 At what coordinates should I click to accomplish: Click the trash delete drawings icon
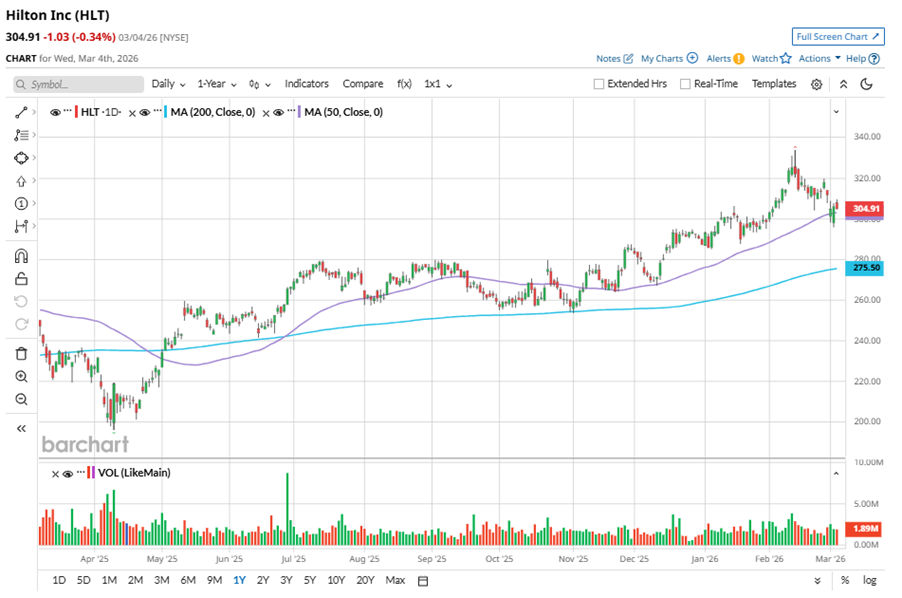(21, 354)
